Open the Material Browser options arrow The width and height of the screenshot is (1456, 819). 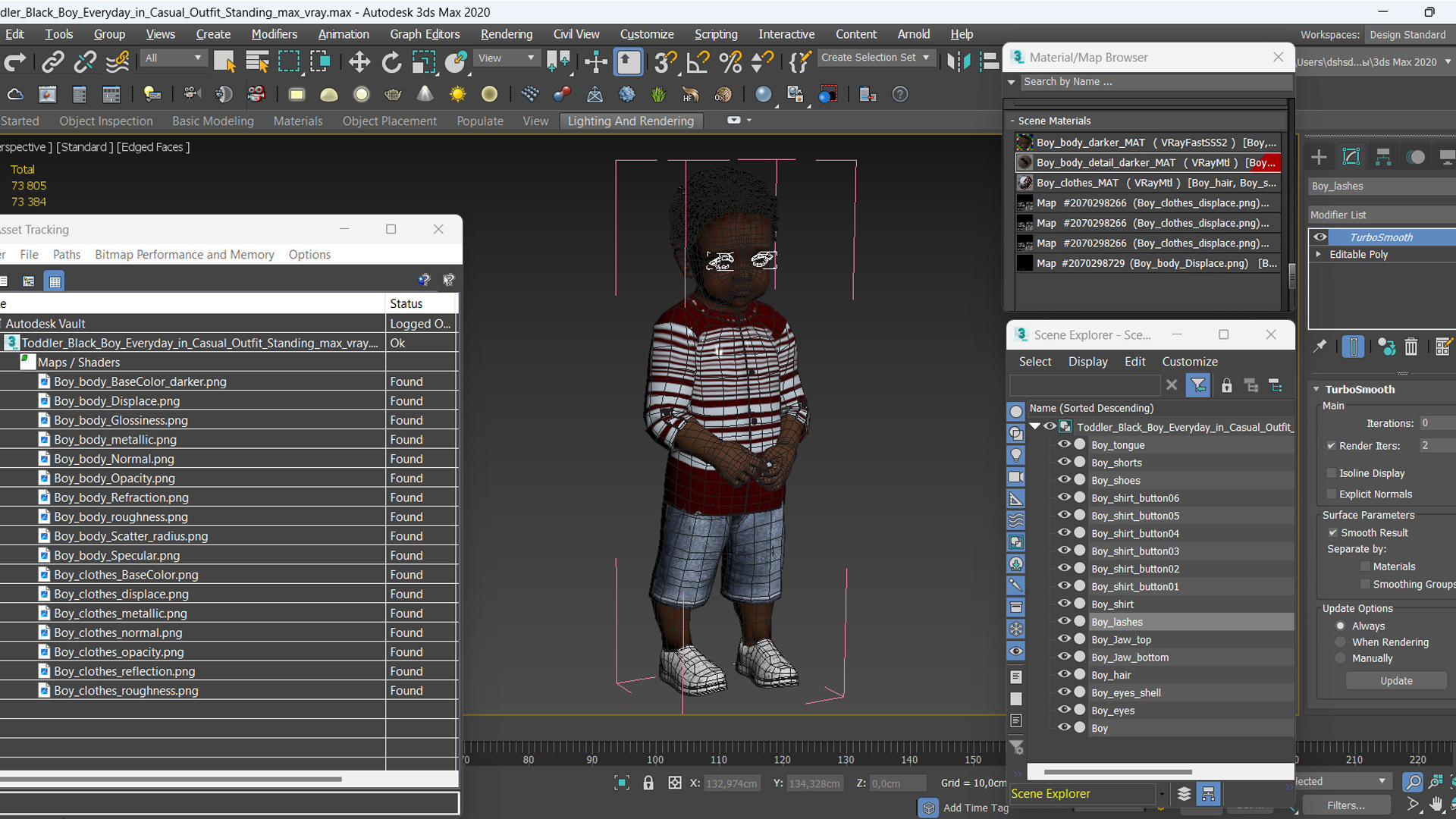pos(1011,82)
